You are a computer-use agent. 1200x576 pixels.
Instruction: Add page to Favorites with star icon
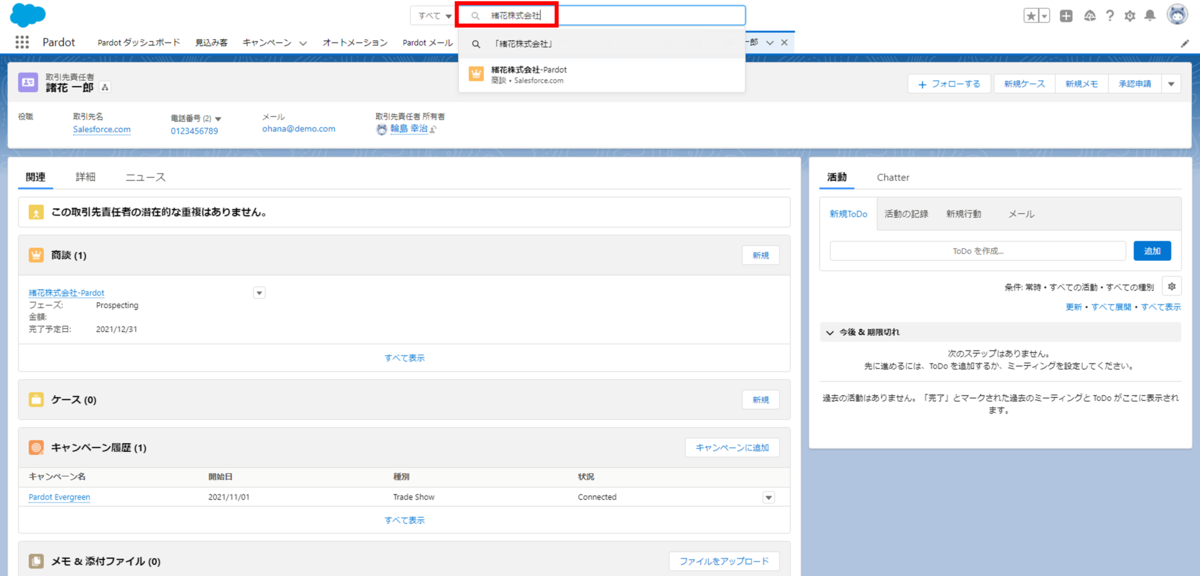click(x=1031, y=16)
